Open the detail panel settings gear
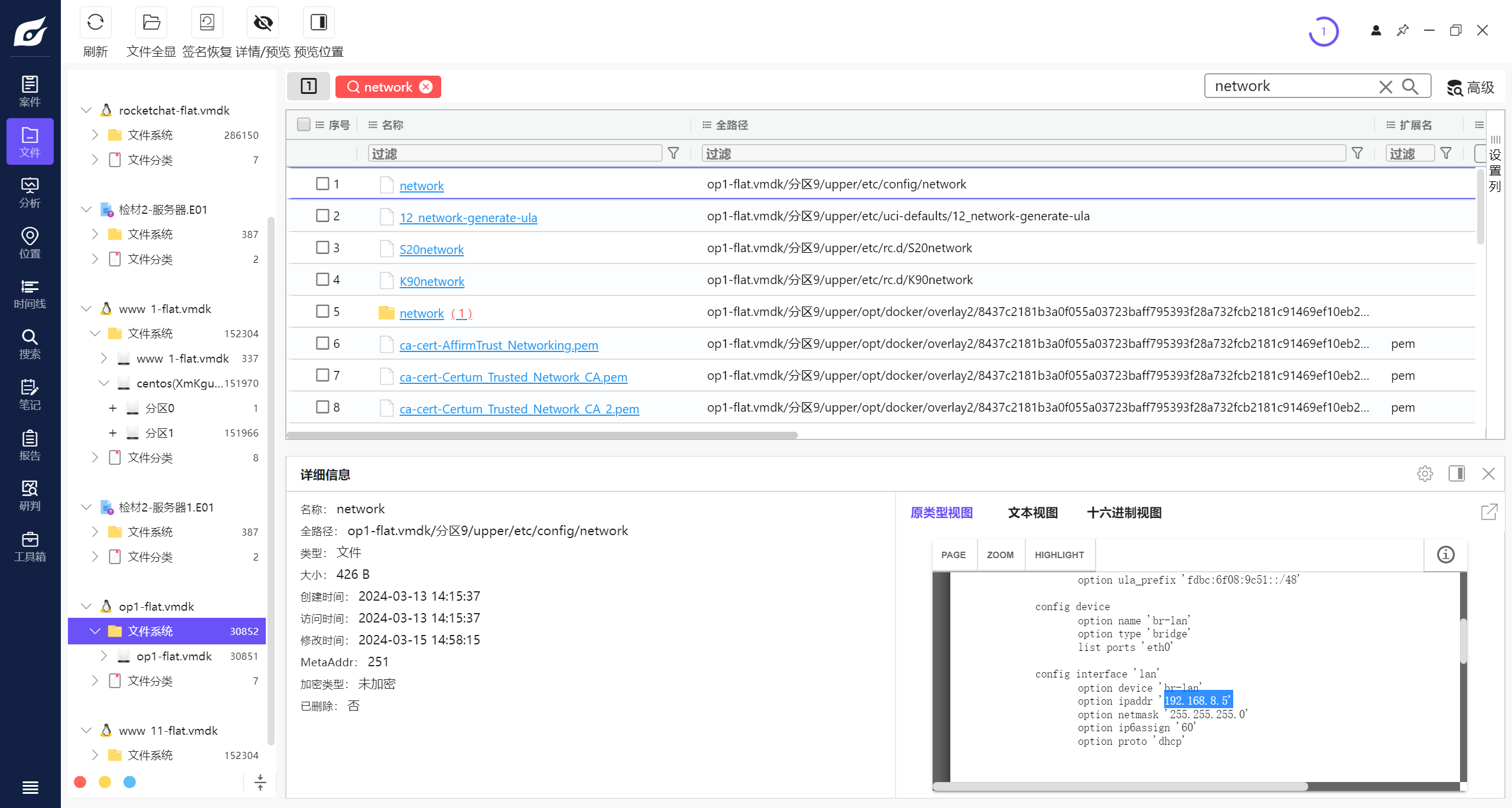Image resolution: width=1512 pixels, height=808 pixels. (1425, 474)
